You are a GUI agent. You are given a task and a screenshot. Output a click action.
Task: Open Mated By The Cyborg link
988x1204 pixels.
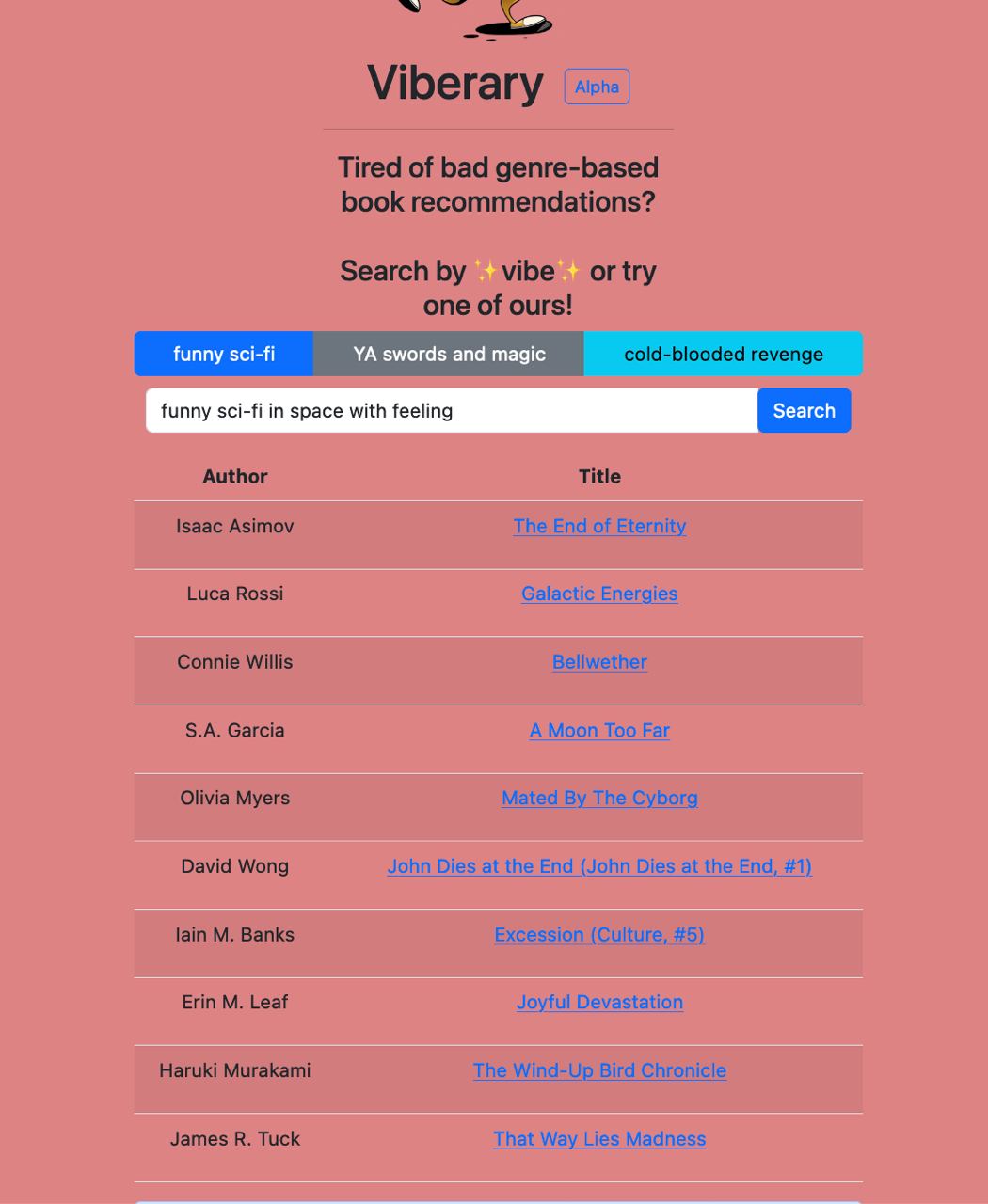(599, 798)
